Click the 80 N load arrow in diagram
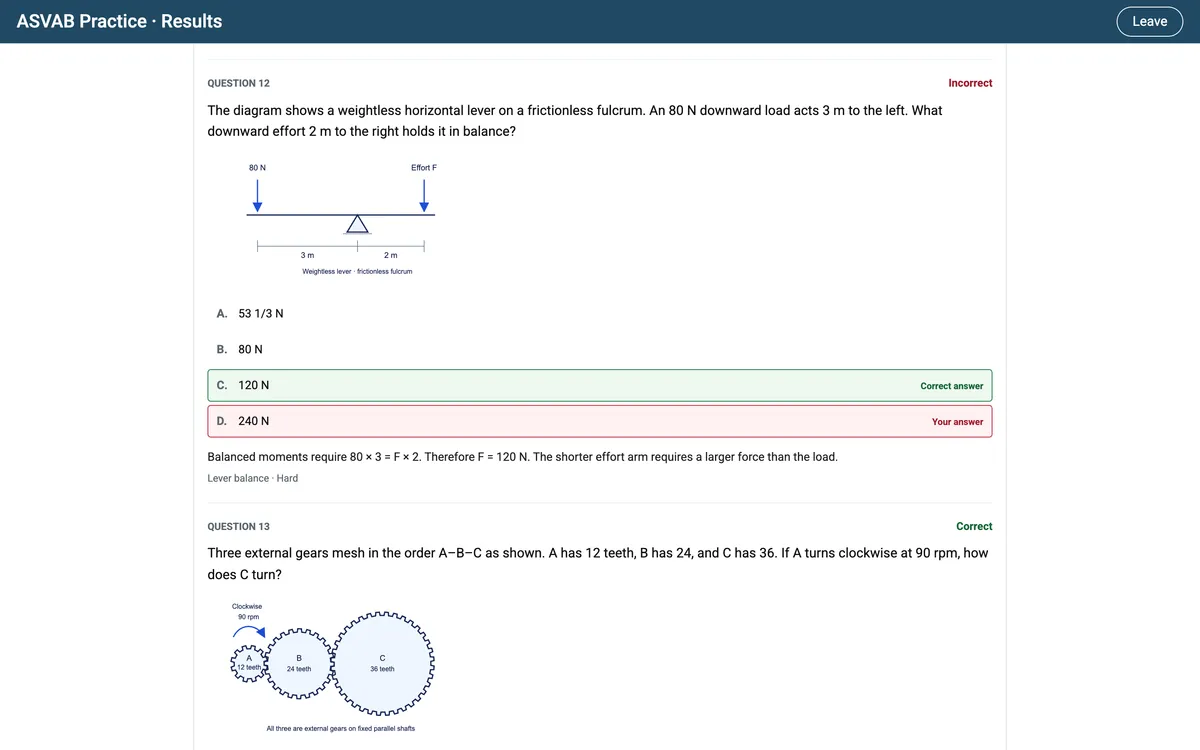 257,196
